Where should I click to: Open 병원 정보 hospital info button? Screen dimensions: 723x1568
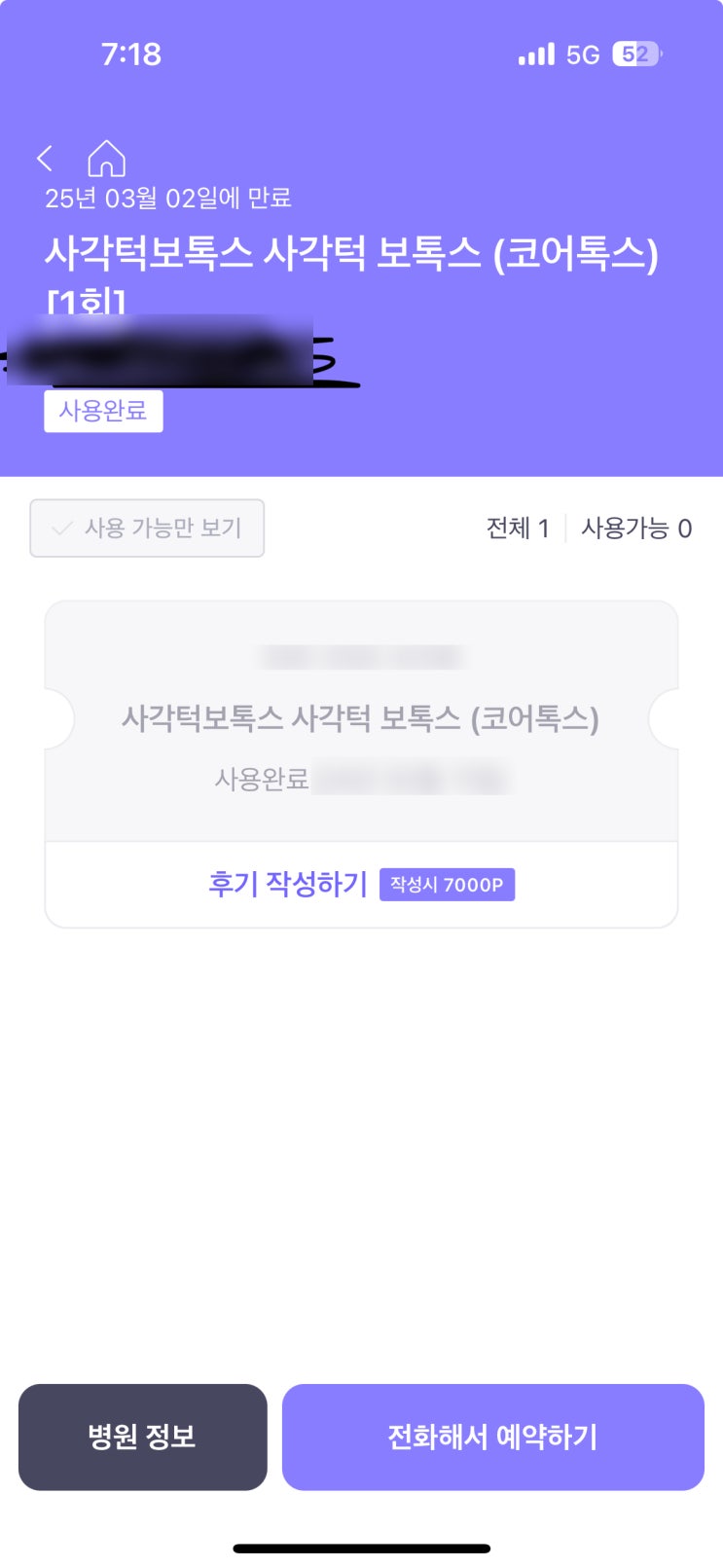[x=142, y=1437]
